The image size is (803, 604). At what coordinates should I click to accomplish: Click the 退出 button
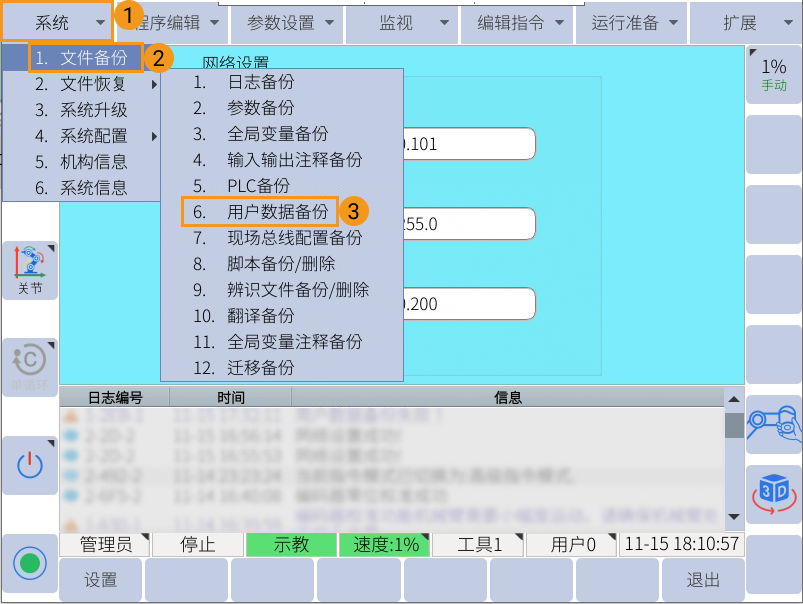click(x=703, y=579)
